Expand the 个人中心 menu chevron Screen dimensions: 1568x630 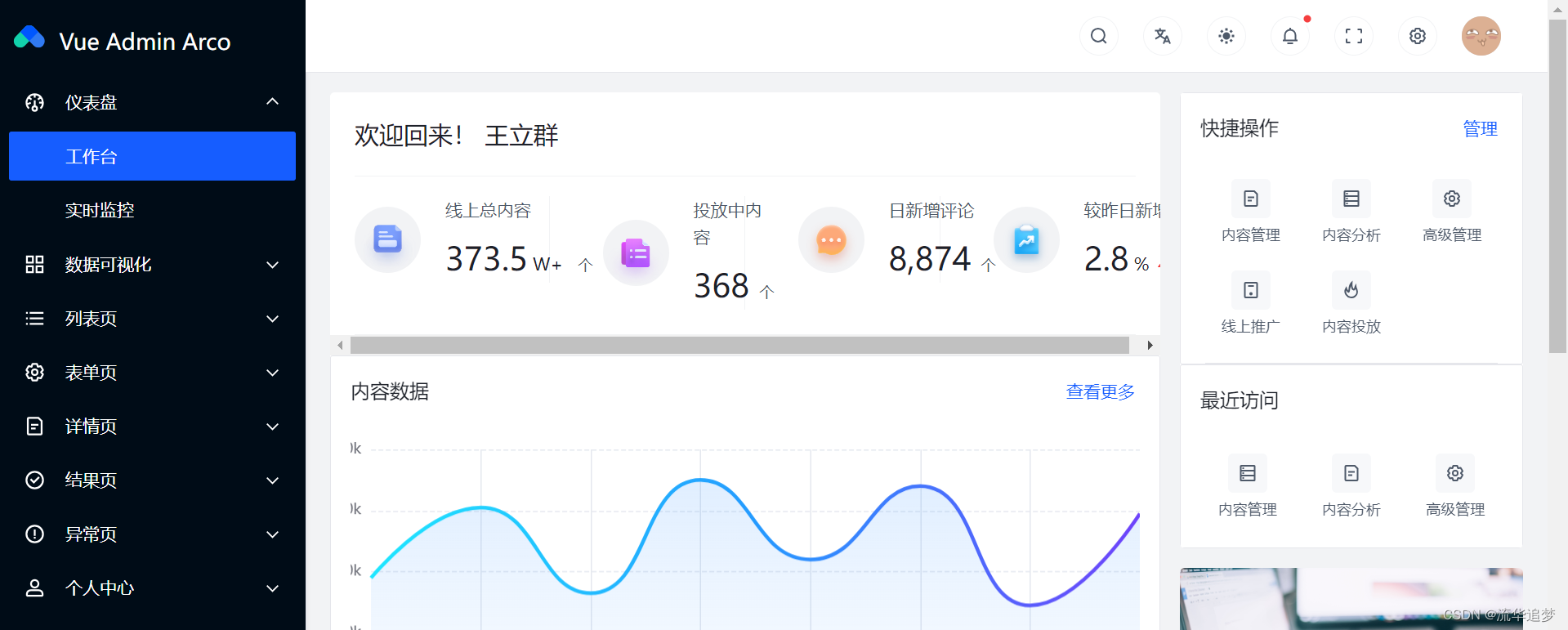coord(273,588)
